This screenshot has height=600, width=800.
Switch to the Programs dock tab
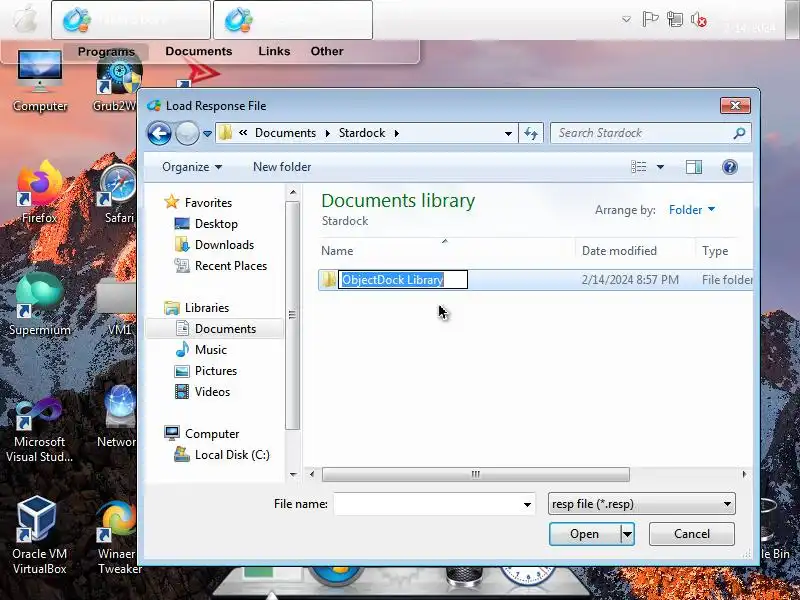point(106,52)
